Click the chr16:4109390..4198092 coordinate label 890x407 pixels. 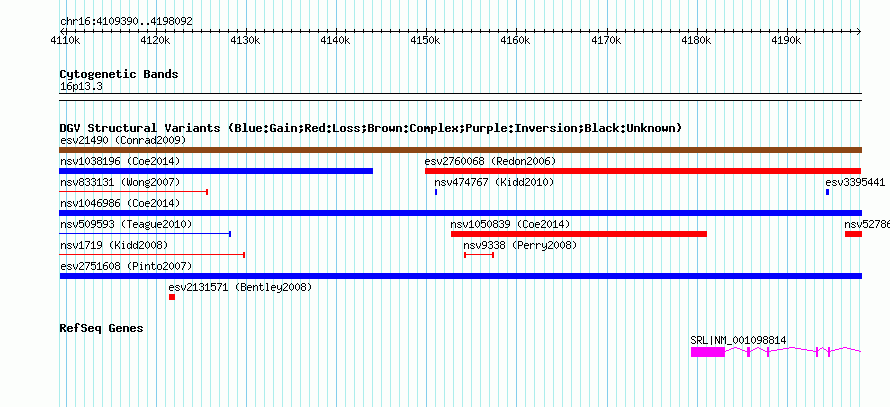coord(126,22)
